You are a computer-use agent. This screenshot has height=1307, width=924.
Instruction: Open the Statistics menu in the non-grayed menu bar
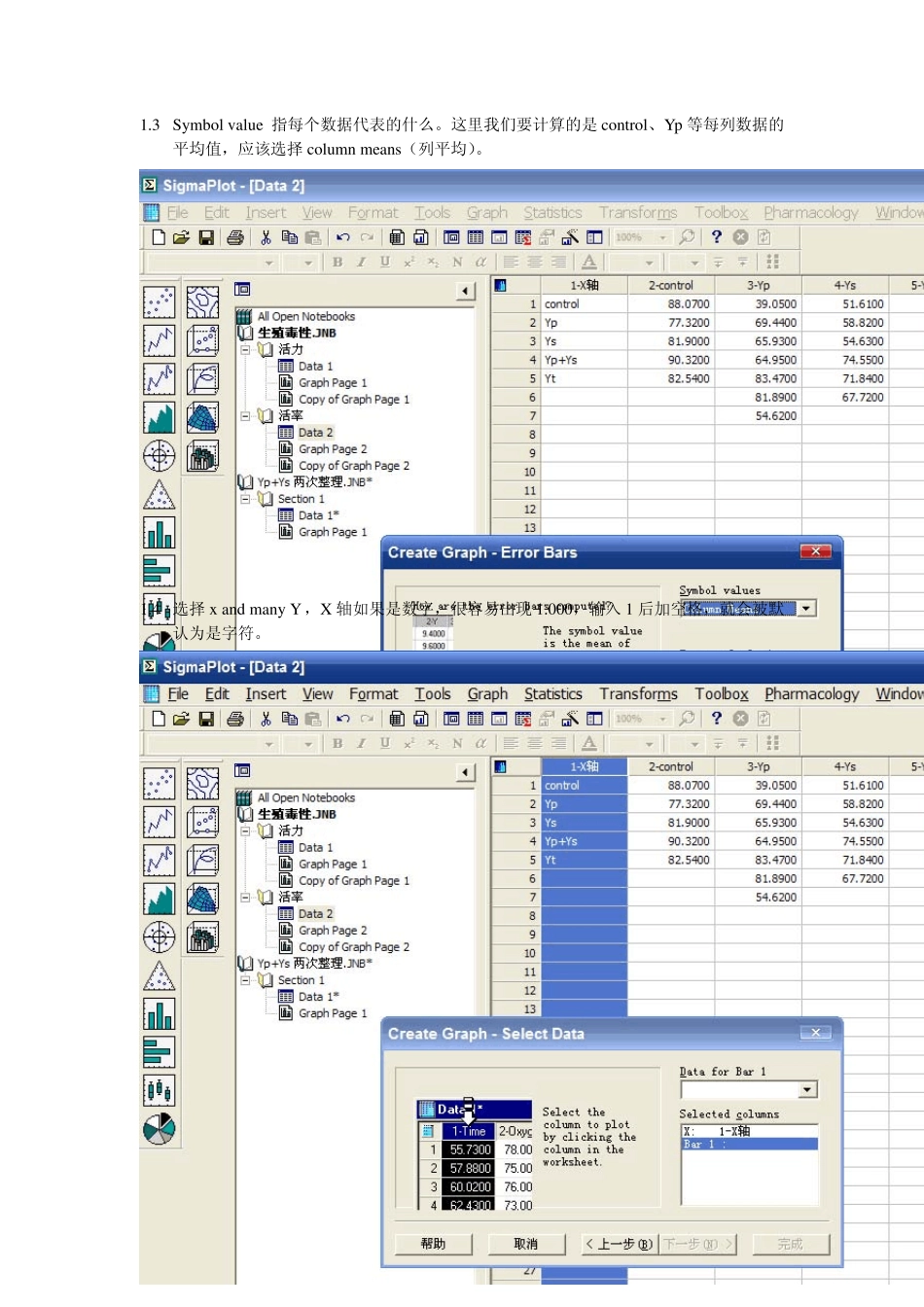coord(552,694)
